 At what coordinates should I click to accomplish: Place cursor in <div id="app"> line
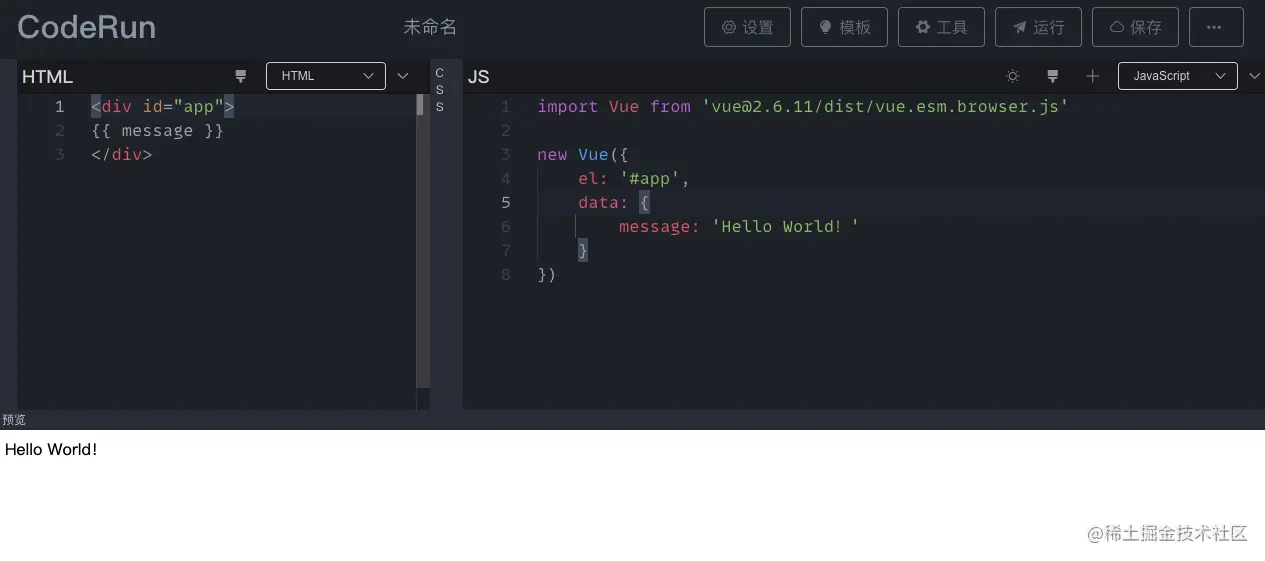tap(162, 106)
